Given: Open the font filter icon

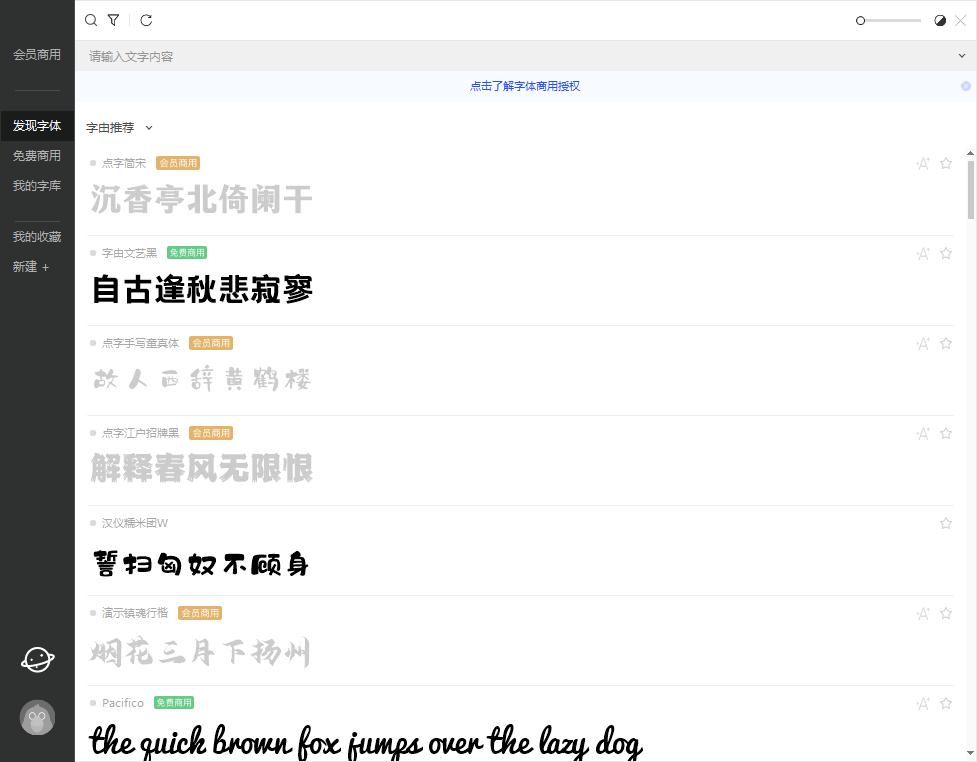Looking at the screenshot, I should tap(113, 20).
